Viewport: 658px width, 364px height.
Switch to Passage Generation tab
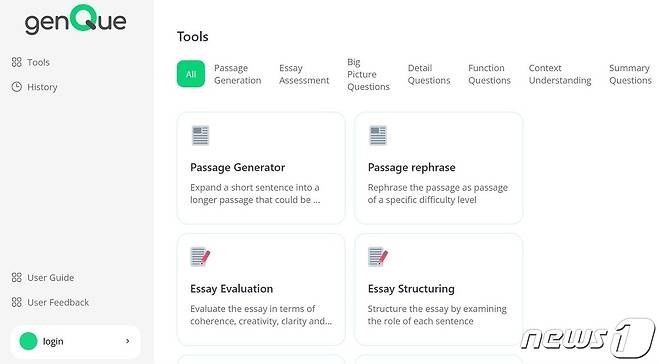click(x=238, y=74)
